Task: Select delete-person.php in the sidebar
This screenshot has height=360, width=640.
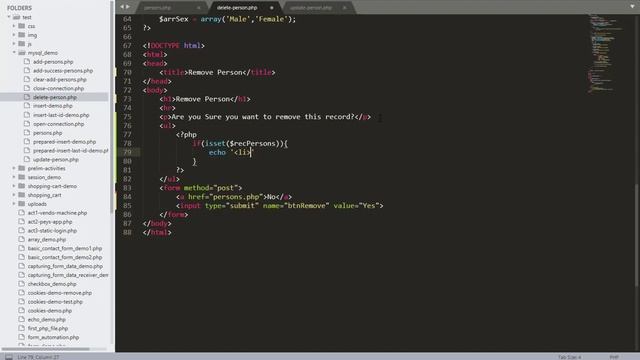Action: (x=55, y=97)
